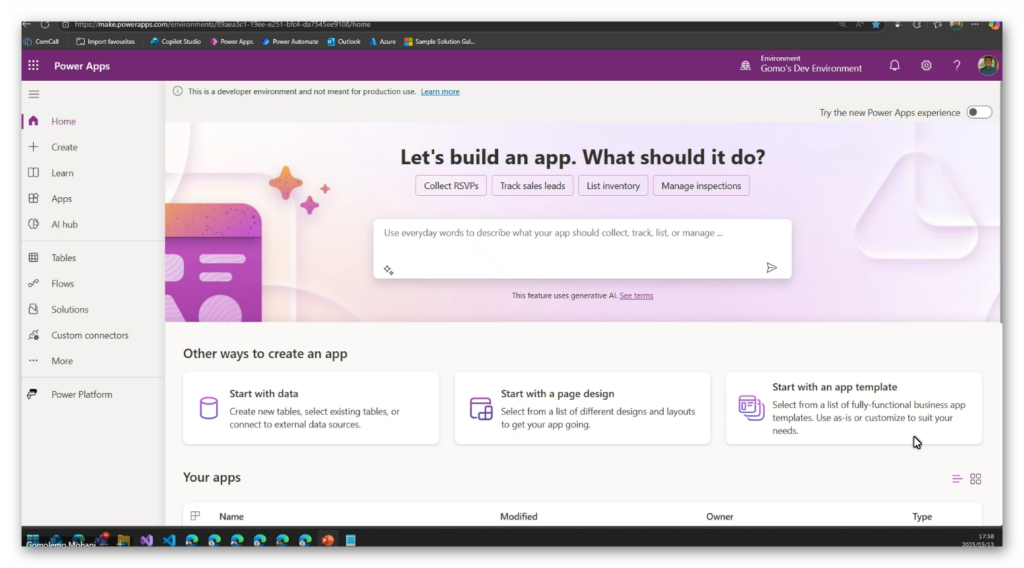Open File Explorer from the taskbar
1024x568 pixels.
click(123, 540)
